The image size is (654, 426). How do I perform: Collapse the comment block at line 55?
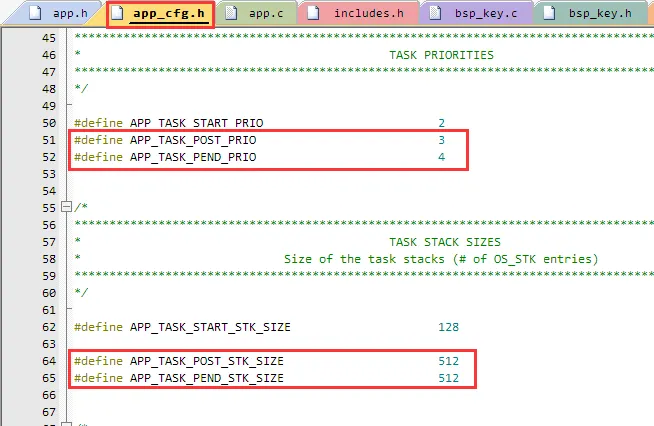pyautogui.click(x=67, y=207)
